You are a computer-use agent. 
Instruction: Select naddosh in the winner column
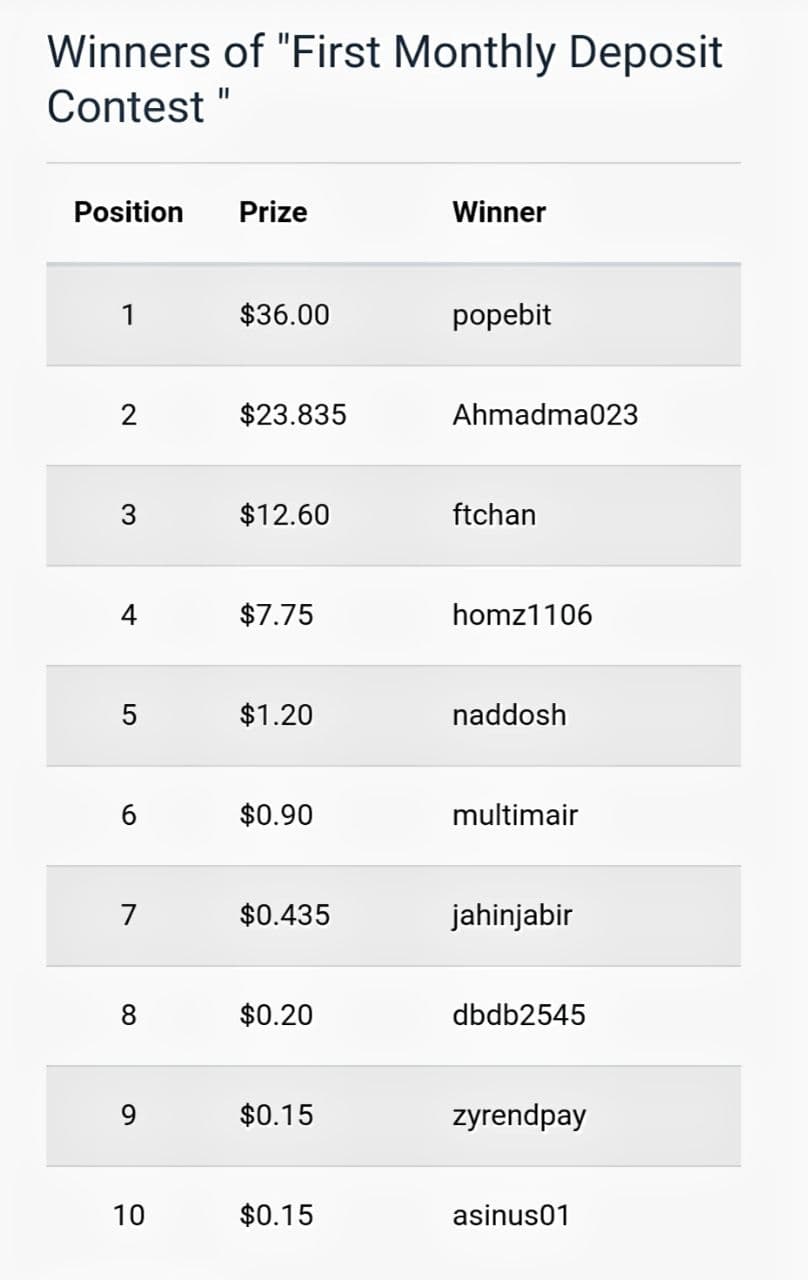509,715
